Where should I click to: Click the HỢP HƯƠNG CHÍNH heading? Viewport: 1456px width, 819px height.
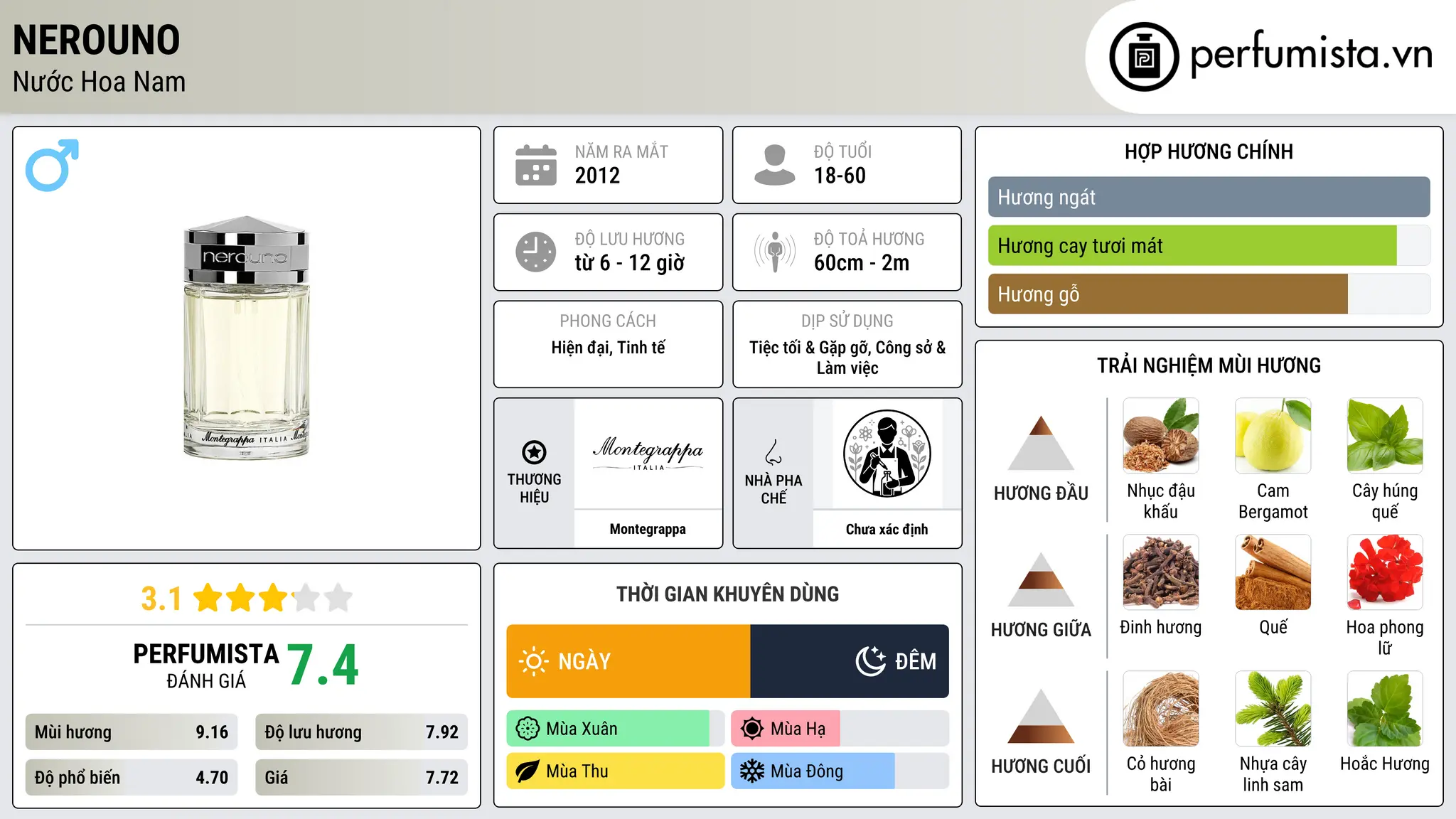point(1209,151)
